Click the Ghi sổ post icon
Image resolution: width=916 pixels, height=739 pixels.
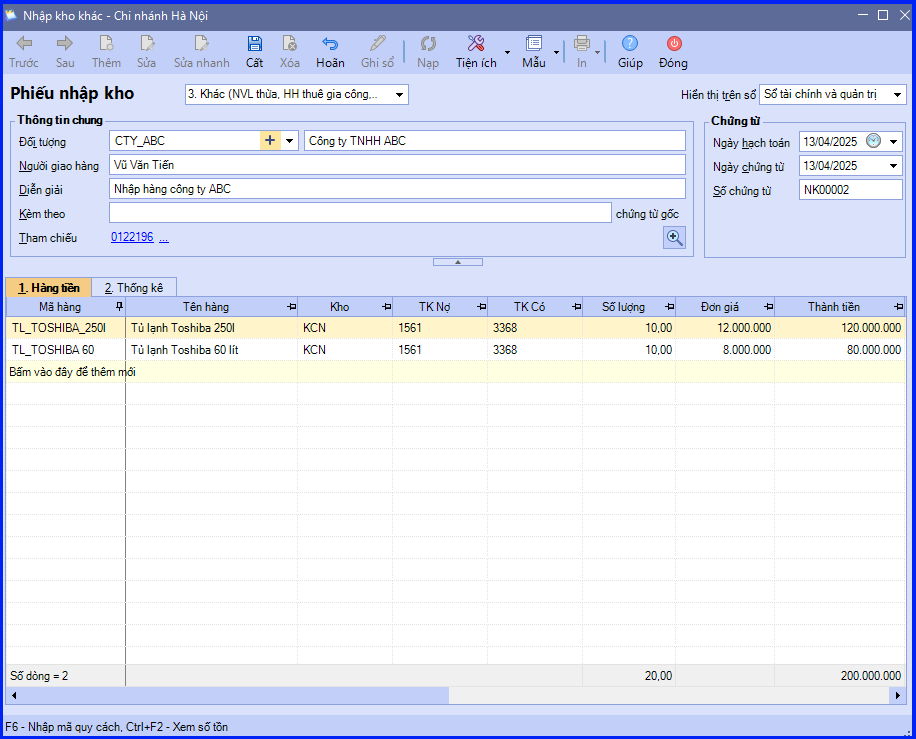377,43
